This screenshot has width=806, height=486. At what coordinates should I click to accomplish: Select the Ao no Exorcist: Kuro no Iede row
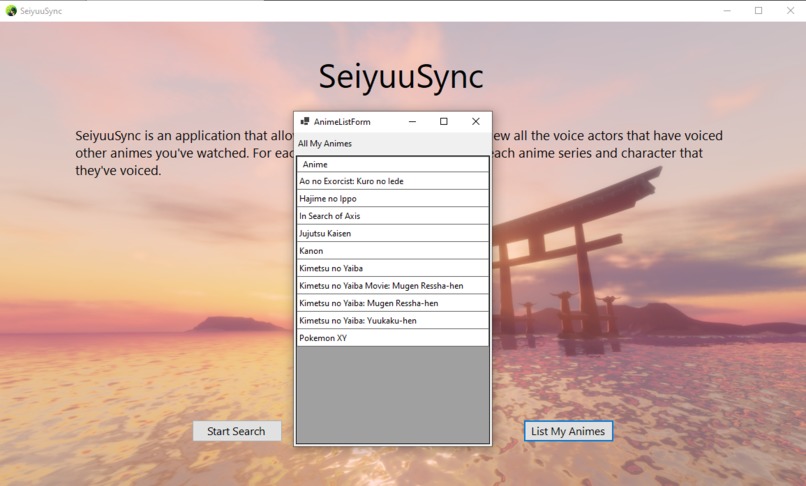click(393, 181)
